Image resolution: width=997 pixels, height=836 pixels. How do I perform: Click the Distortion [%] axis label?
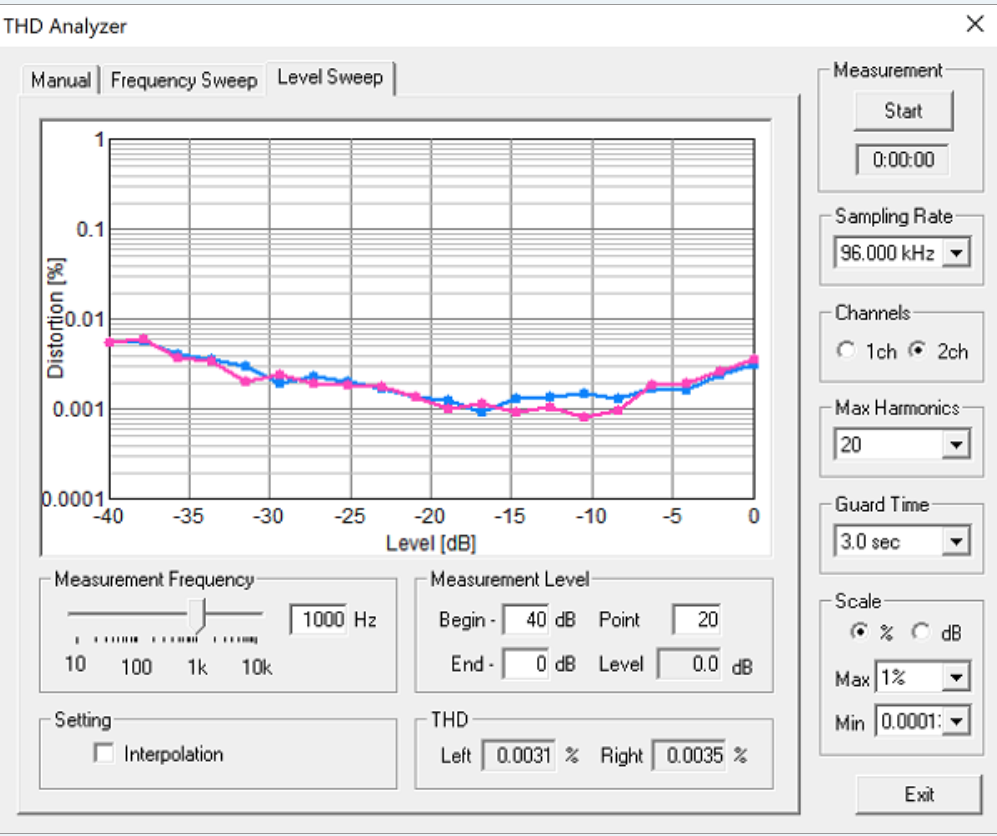[56, 318]
